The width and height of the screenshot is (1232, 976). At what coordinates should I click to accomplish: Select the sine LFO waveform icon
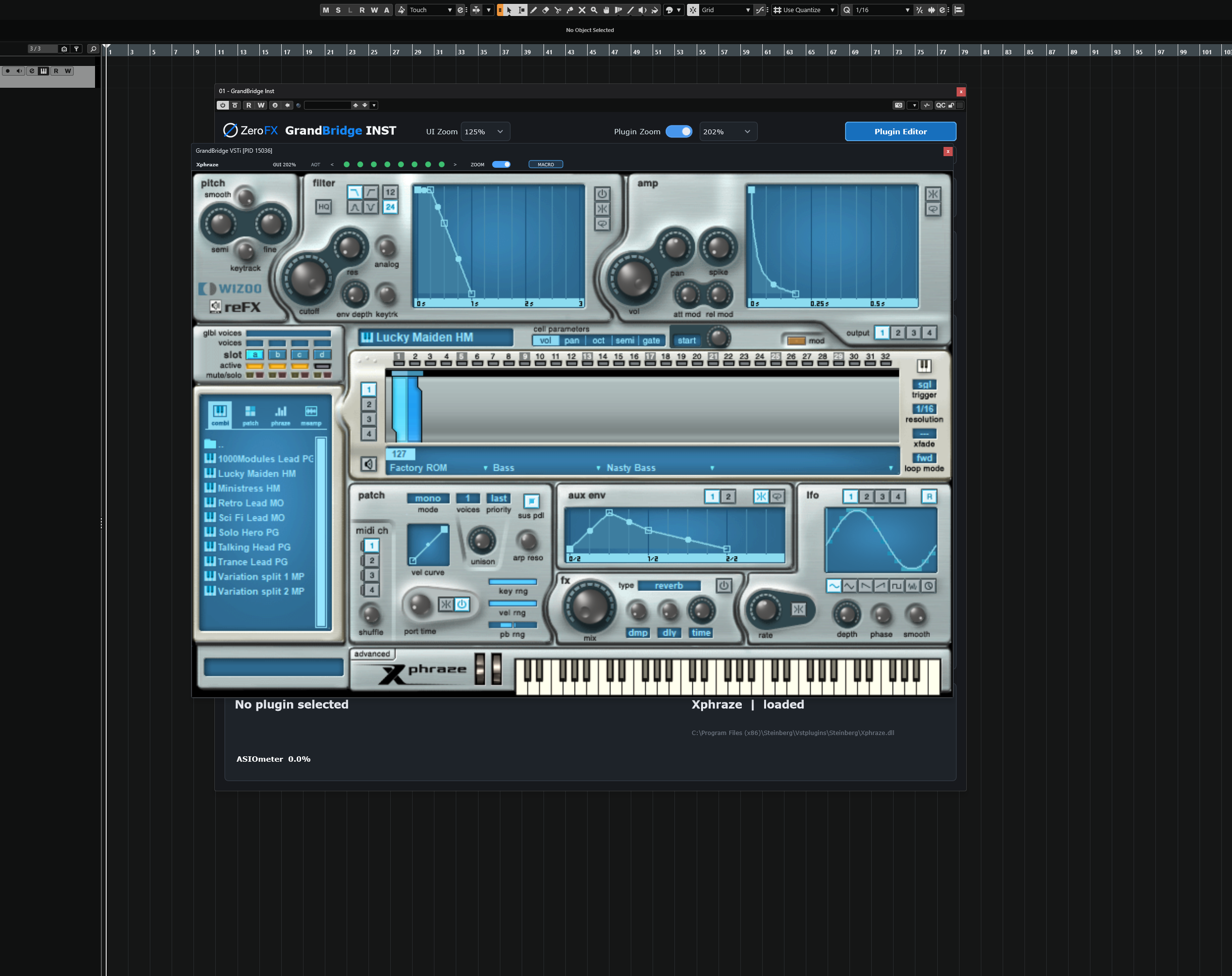pyautogui.click(x=834, y=586)
